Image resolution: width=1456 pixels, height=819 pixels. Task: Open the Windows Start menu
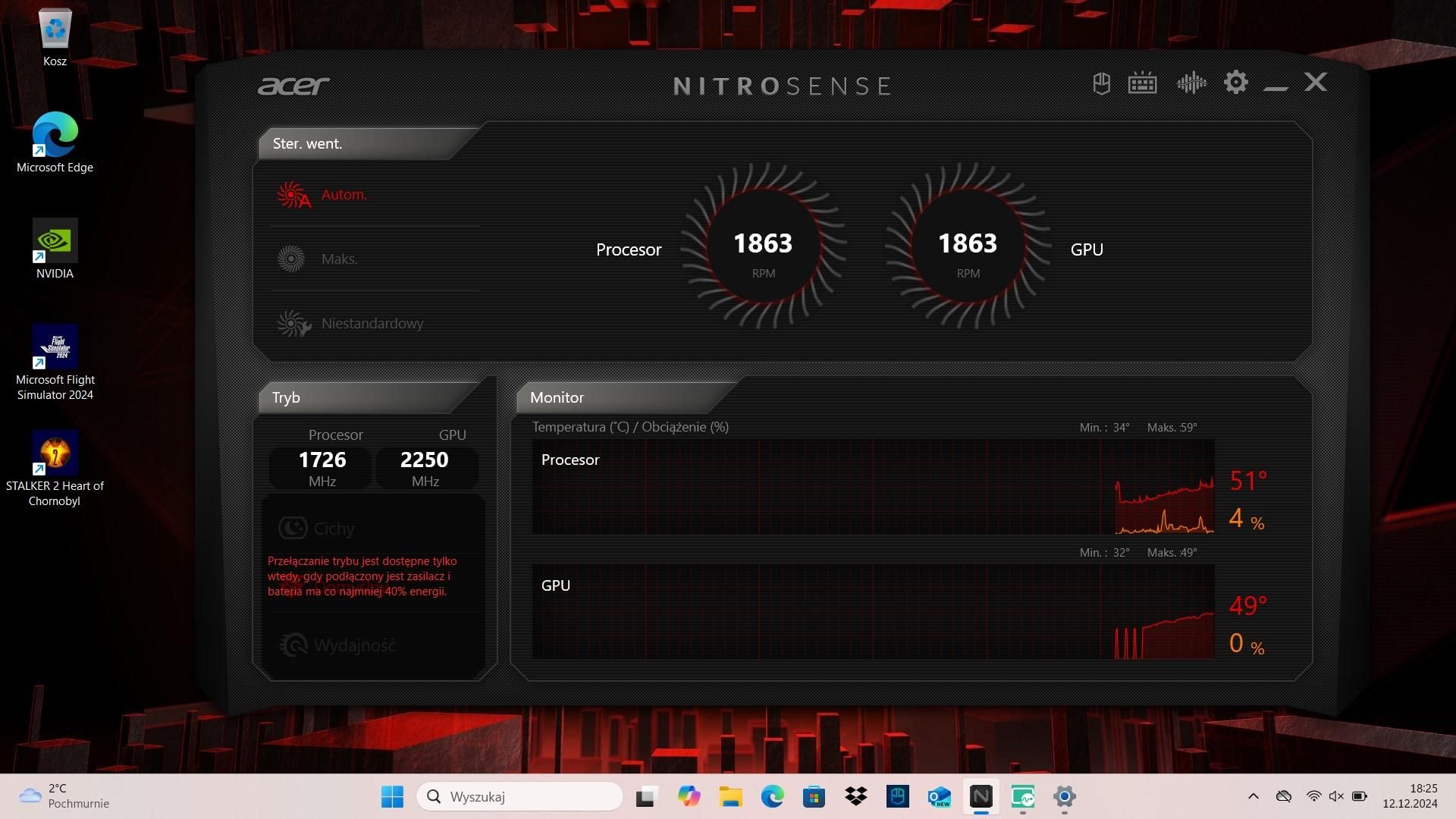click(x=392, y=796)
